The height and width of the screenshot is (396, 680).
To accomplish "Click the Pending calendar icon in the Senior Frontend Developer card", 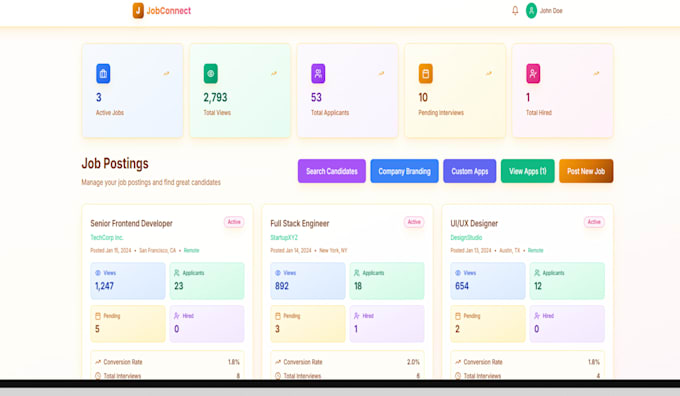I will [x=98, y=316].
